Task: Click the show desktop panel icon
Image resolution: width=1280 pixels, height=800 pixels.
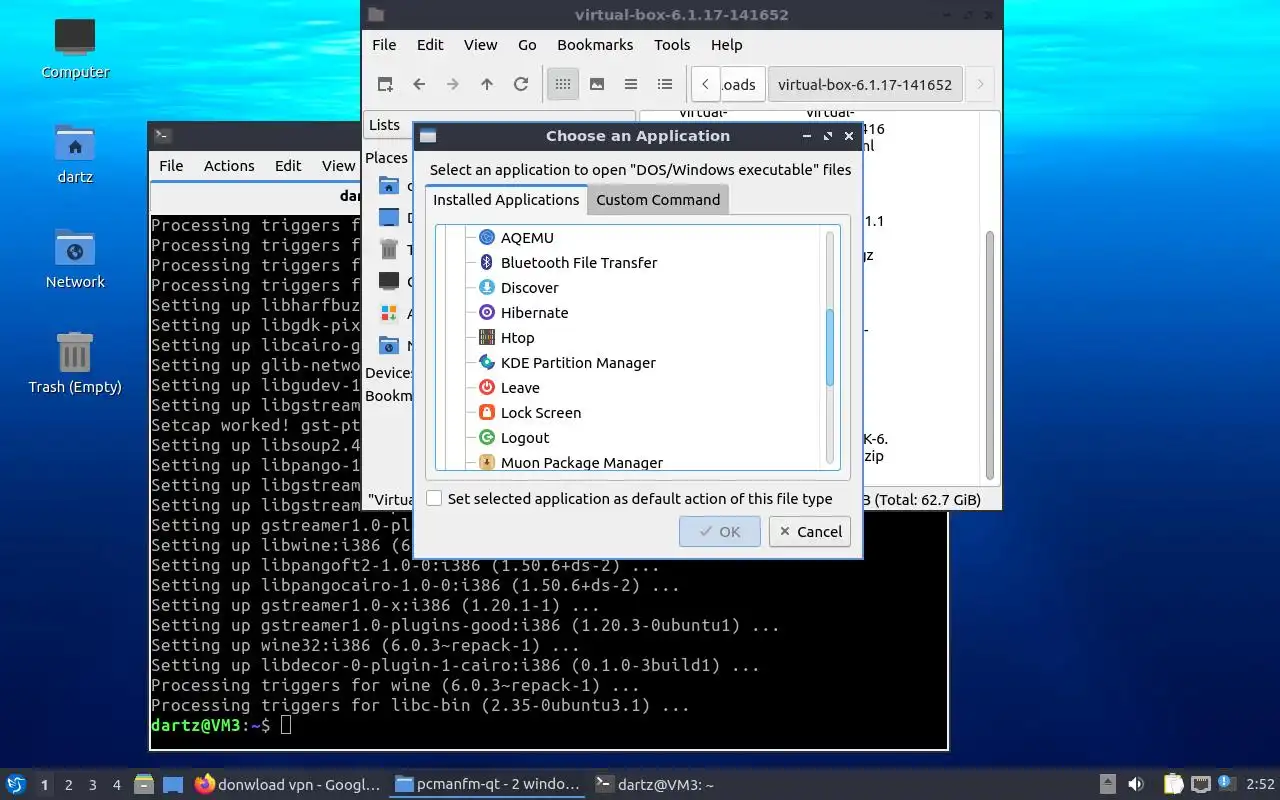Action: click(174, 785)
